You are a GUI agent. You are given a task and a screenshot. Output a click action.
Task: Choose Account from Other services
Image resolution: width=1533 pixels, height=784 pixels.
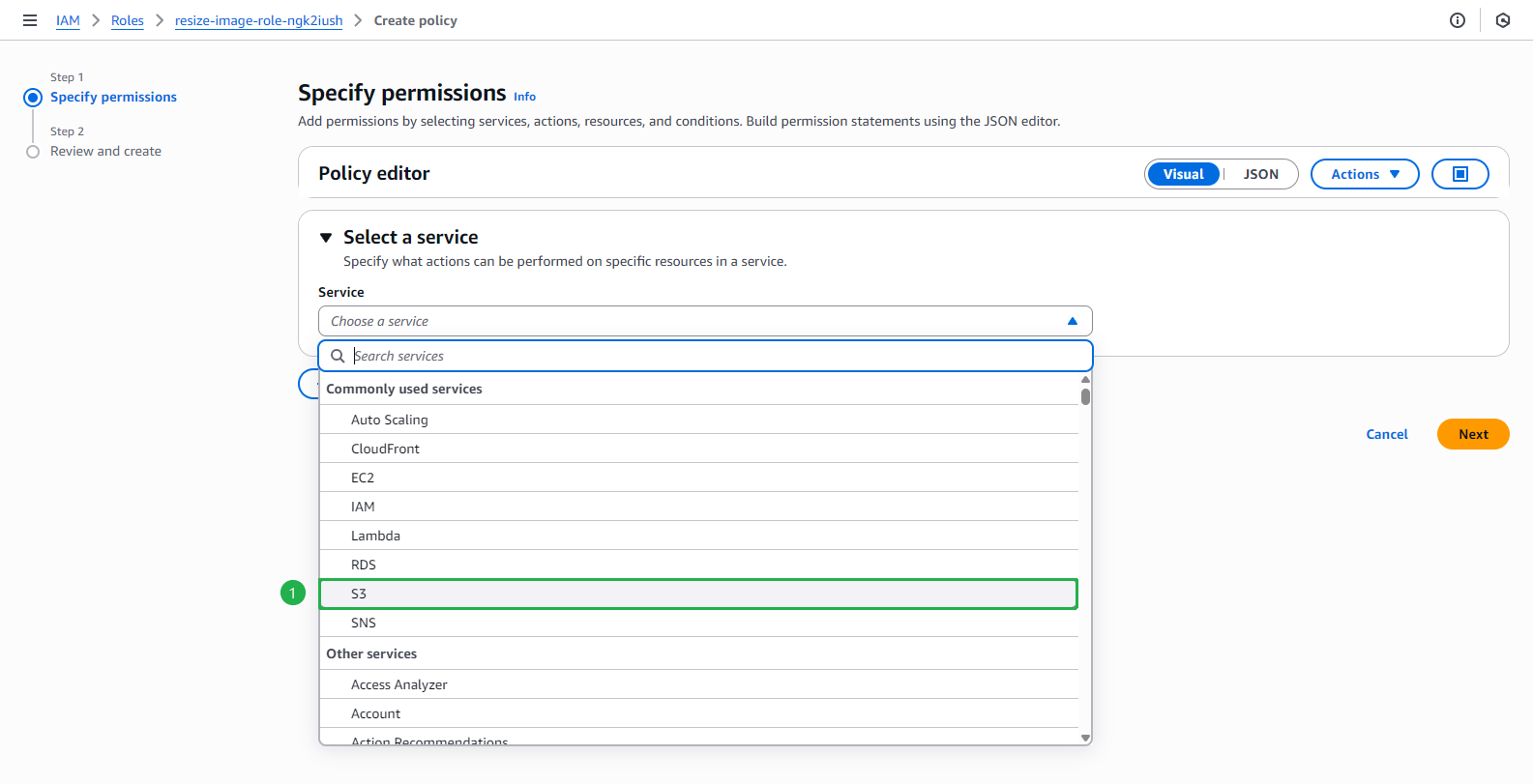[698, 713]
